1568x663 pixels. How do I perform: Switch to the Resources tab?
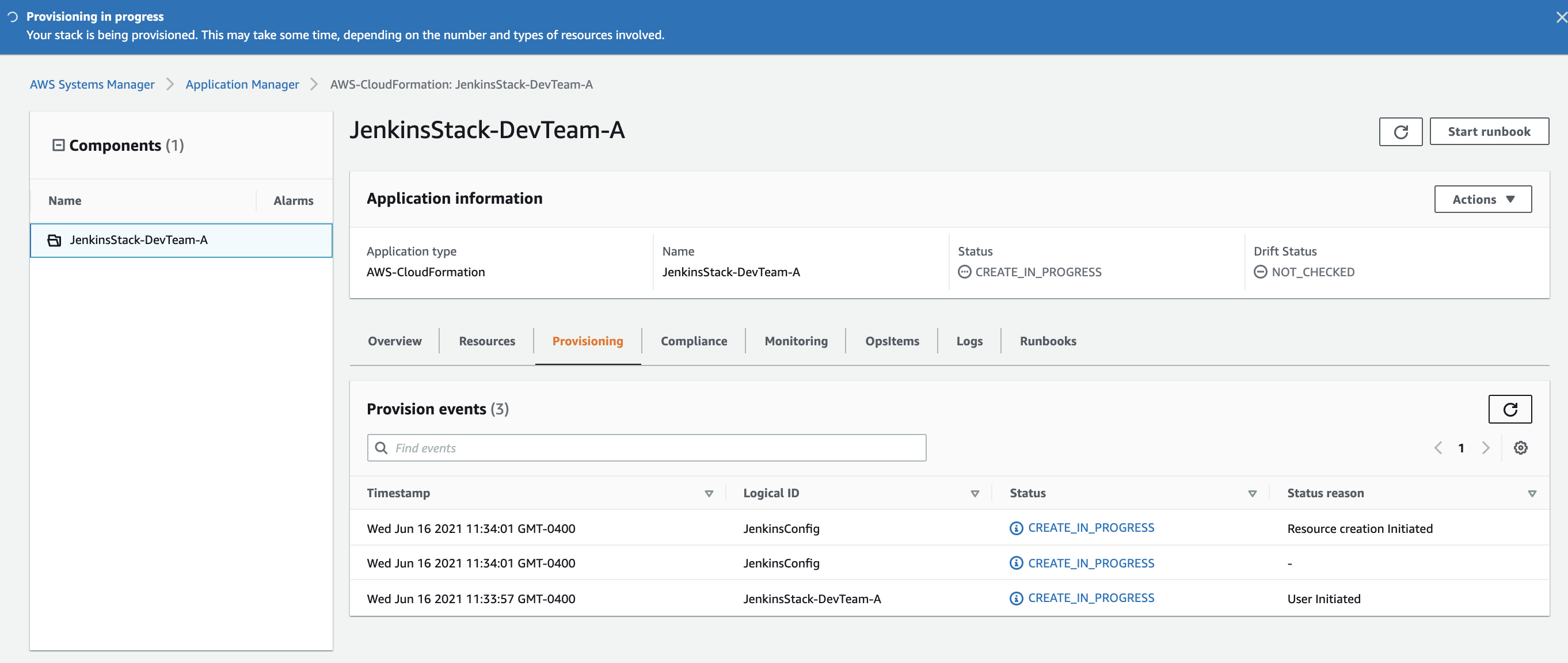point(487,341)
